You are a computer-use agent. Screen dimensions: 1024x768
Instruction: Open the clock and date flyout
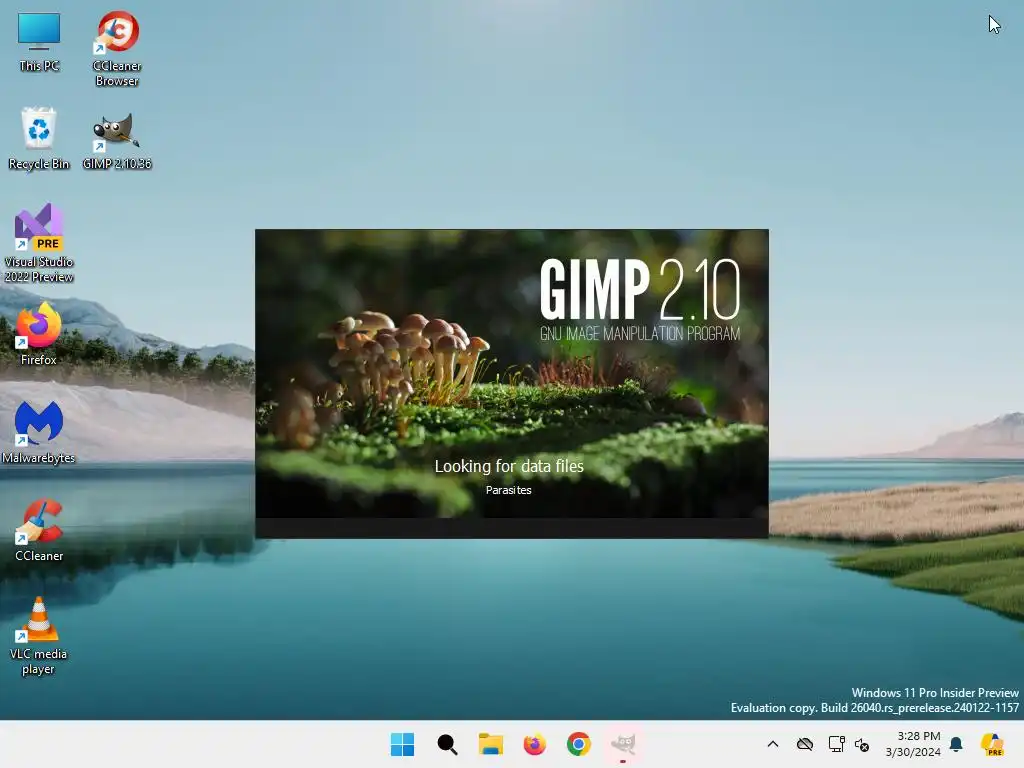(912, 744)
